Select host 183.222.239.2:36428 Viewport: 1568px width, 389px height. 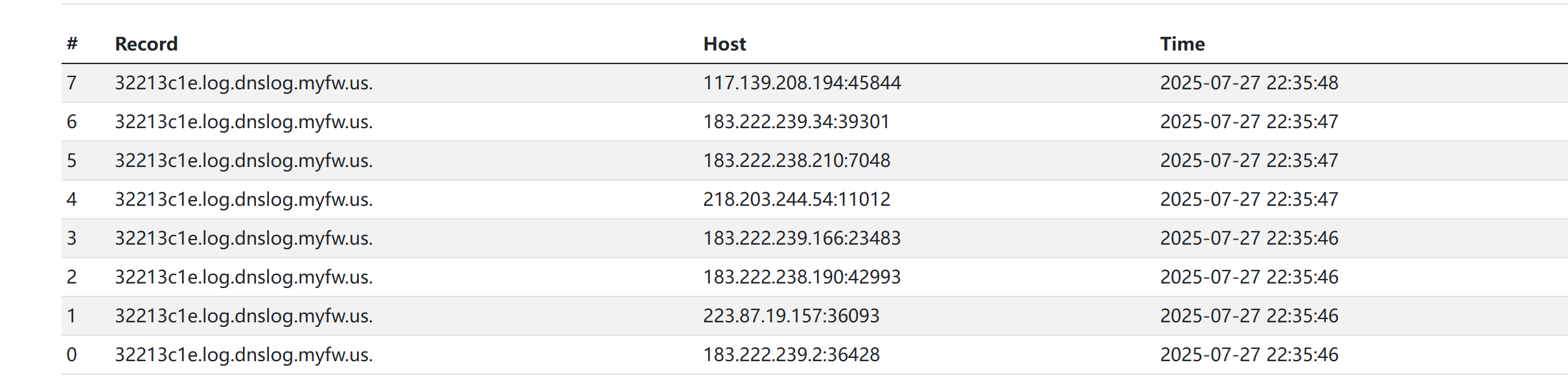(791, 355)
